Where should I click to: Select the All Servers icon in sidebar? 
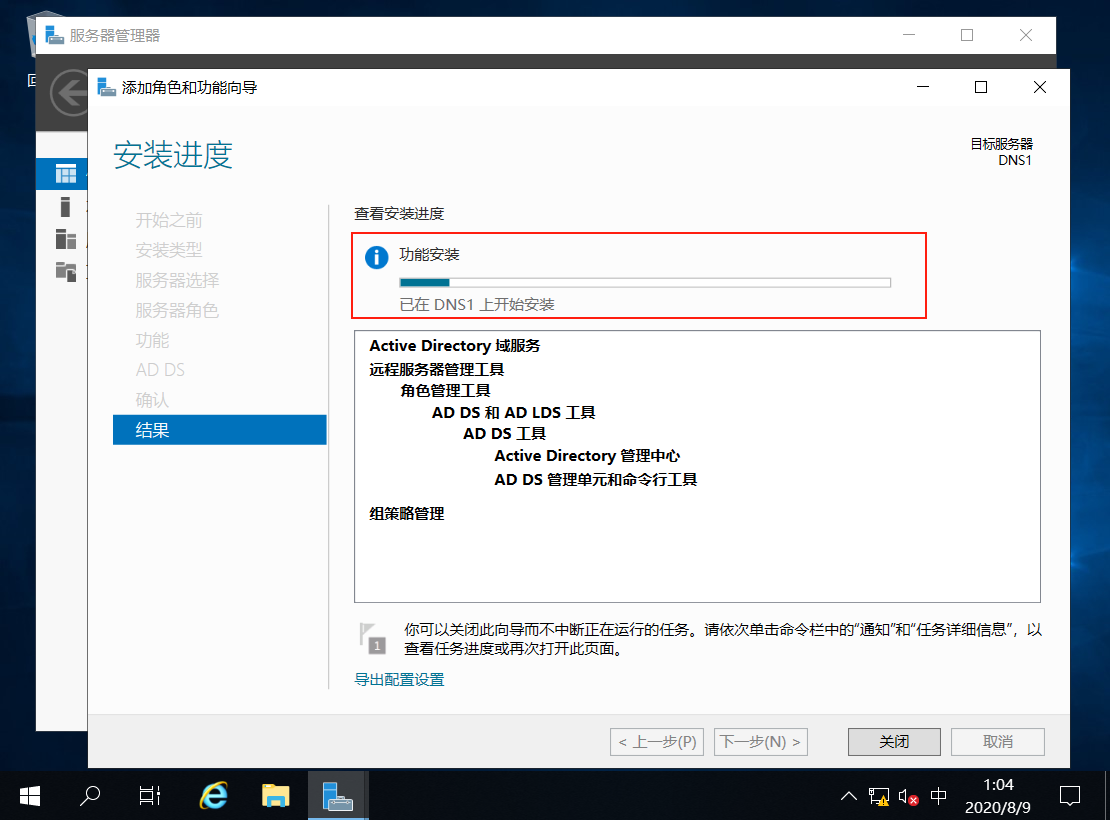66,239
